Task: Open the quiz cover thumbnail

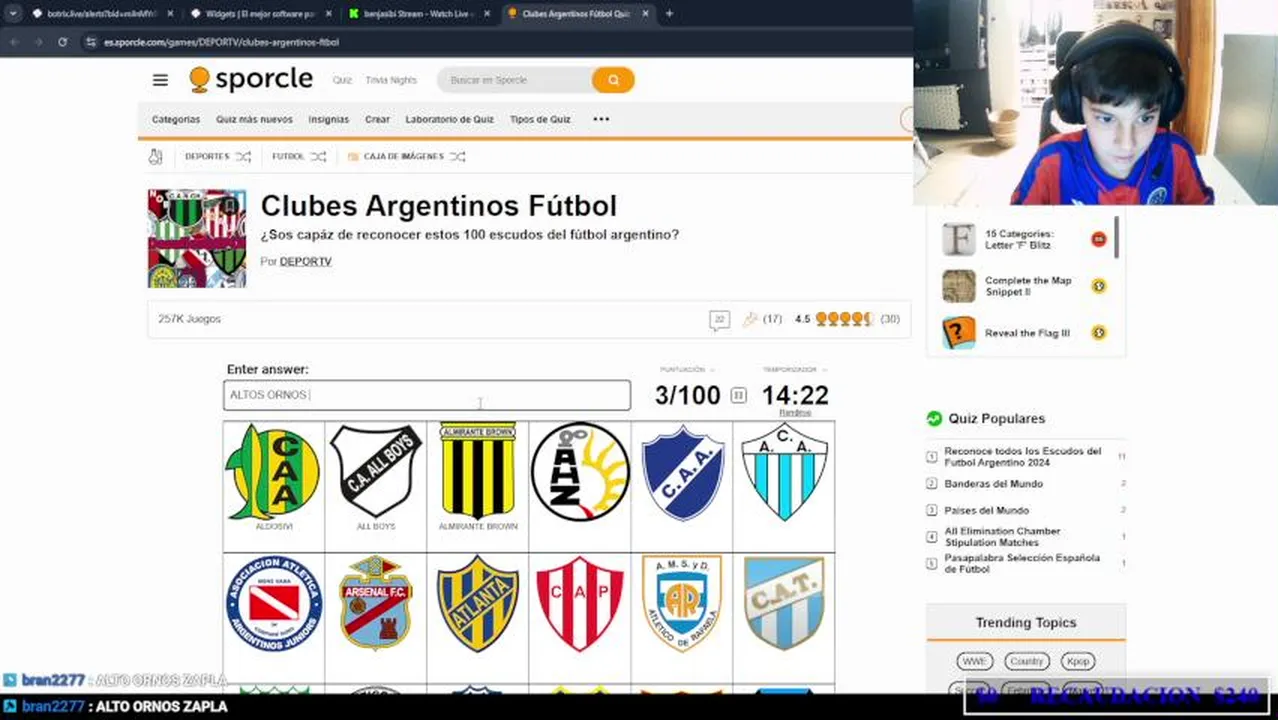Action: (x=197, y=239)
